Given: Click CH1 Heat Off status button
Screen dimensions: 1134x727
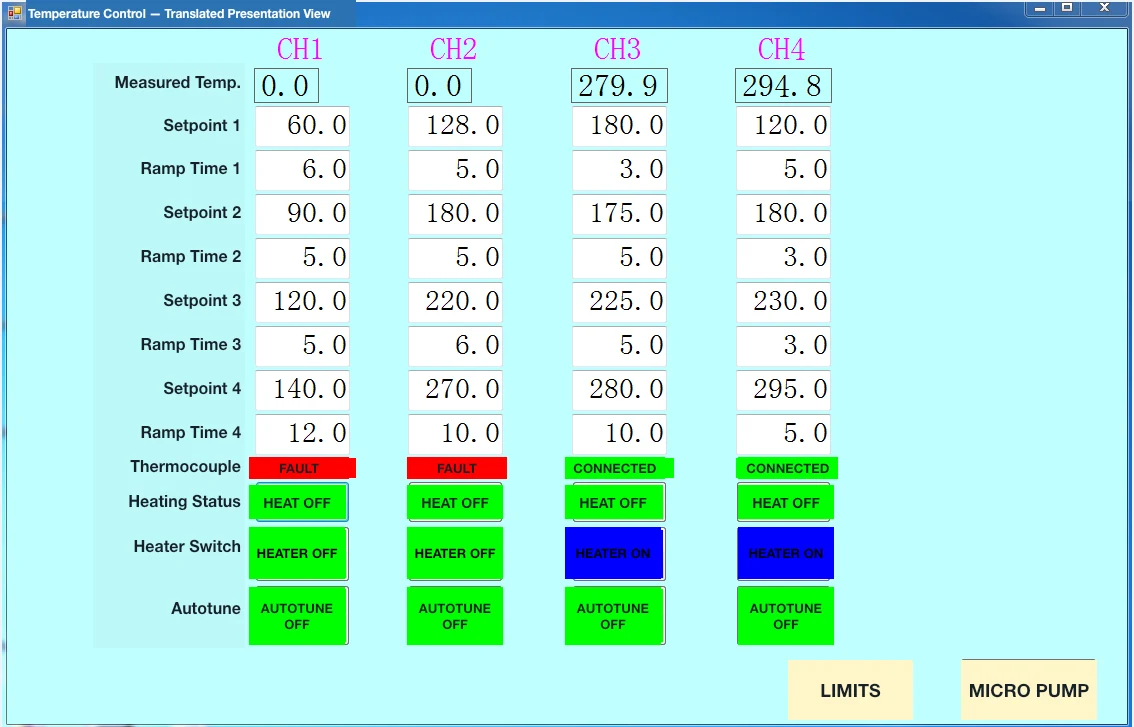Looking at the screenshot, I should coord(298,502).
